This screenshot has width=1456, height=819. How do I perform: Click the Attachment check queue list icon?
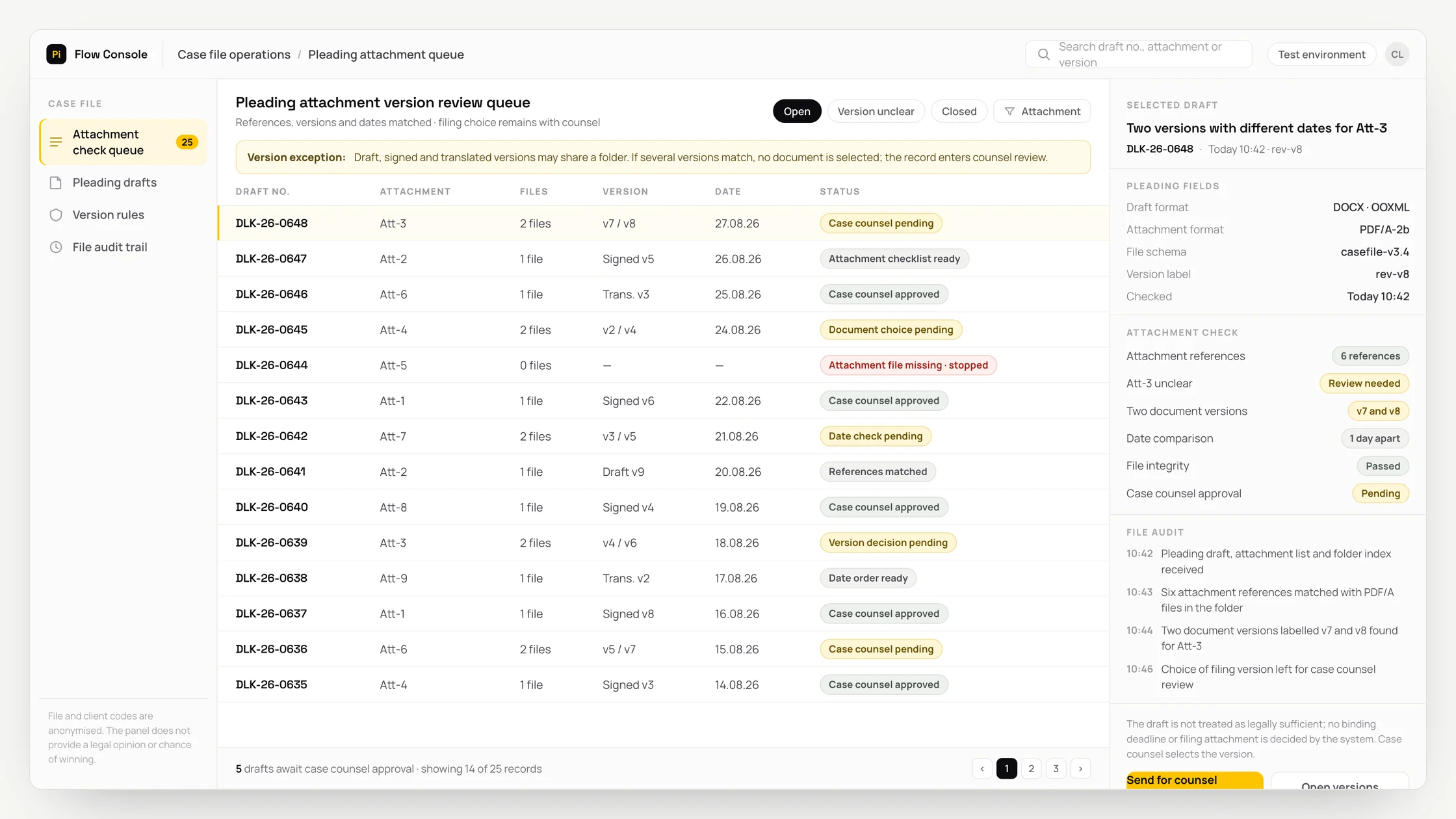56,142
